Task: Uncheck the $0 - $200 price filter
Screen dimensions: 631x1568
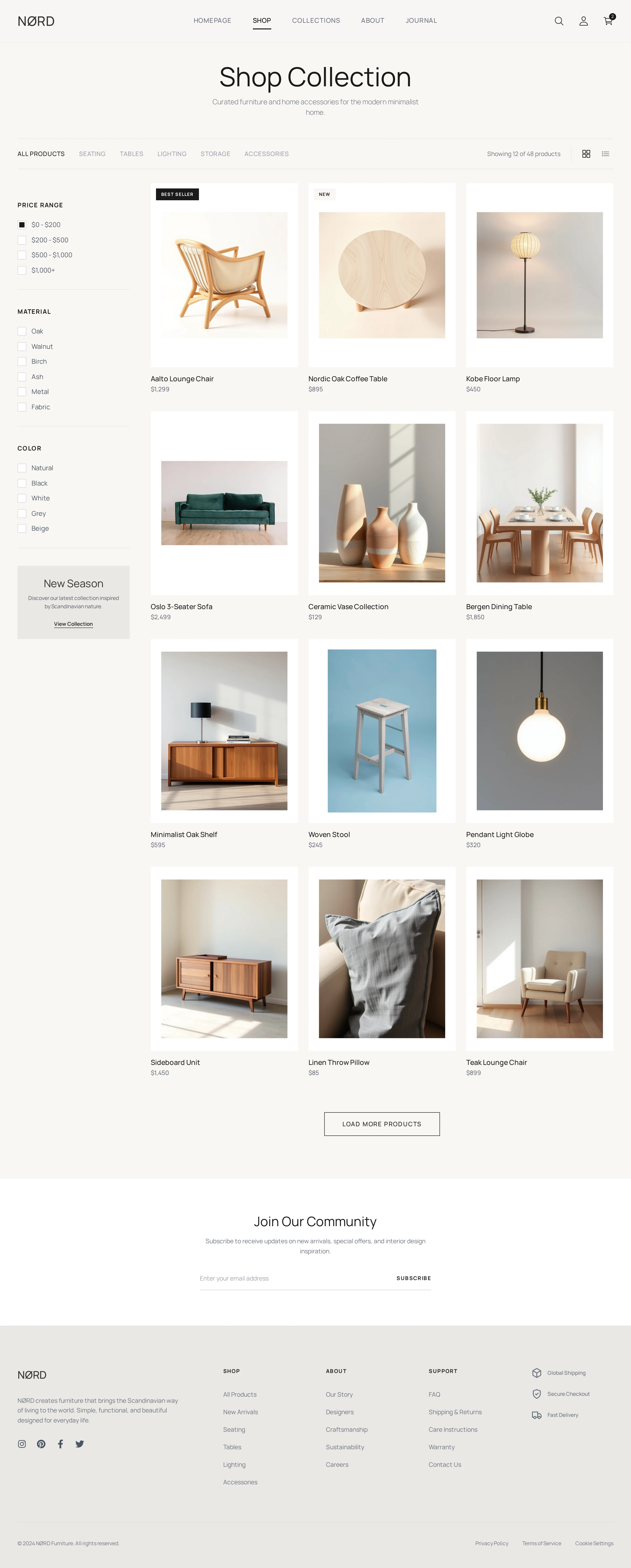Action: [x=22, y=225]
